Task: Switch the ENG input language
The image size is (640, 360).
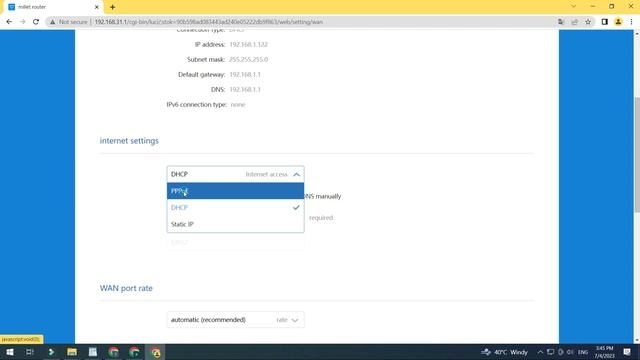Action: pyautogui.click(x=583, y=352)
